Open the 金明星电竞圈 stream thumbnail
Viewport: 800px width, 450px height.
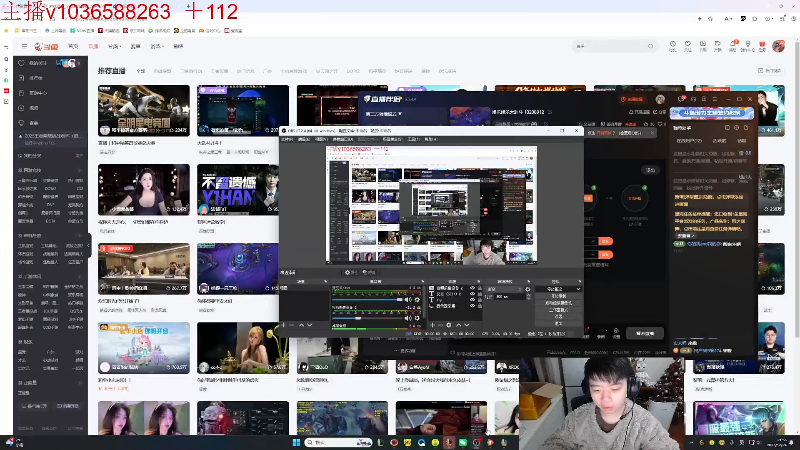click(144, 111)
